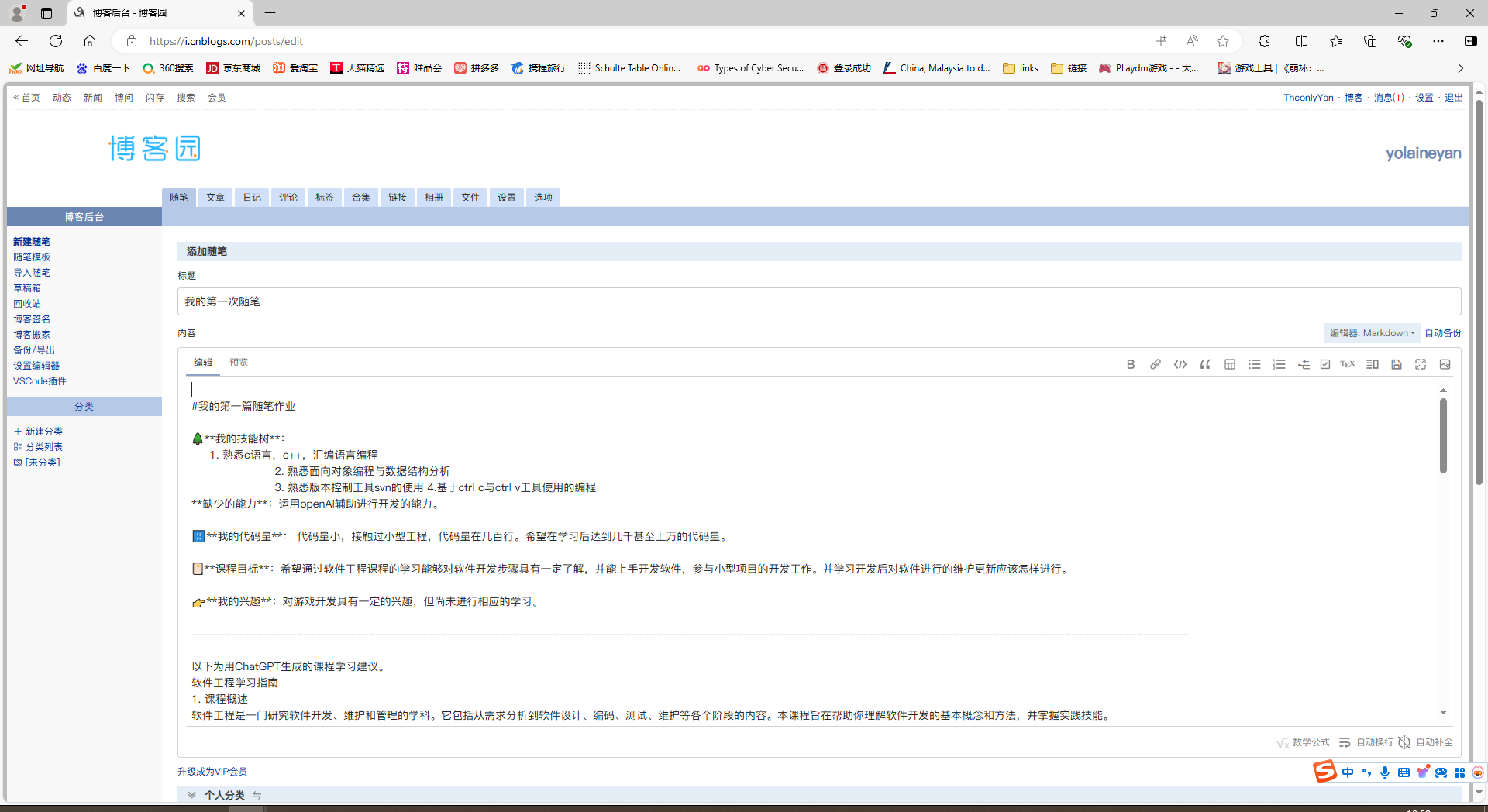The width and height of the screenshot is (1488, 812).
Task: Switch Sogou 中 language mode
Action: [1348, 772]
